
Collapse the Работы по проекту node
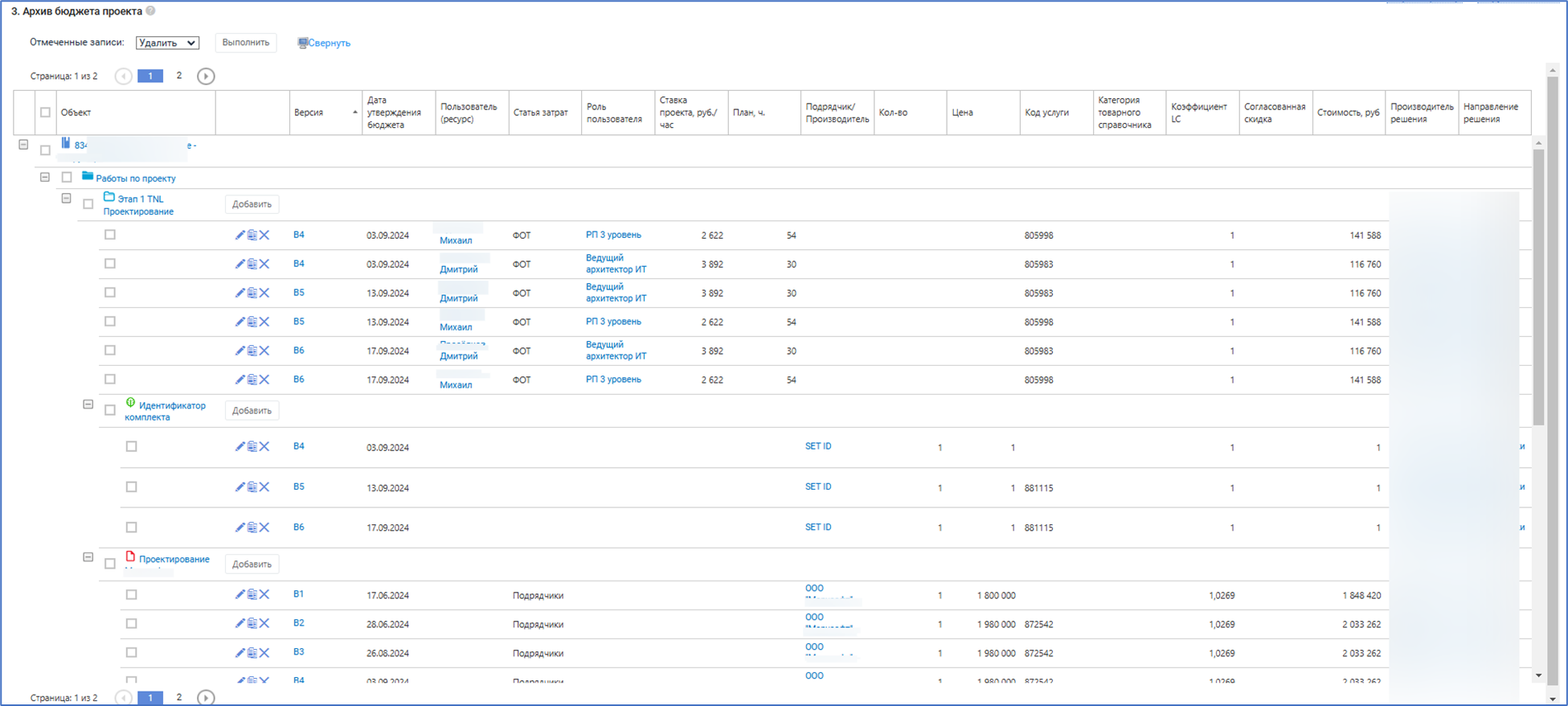pos(45,177)
